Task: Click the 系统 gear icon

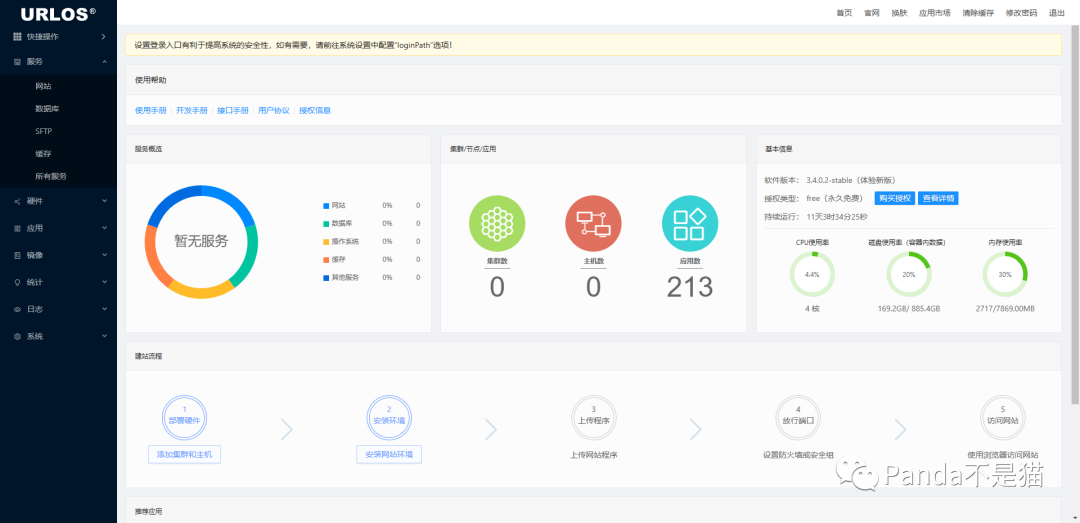Action: tap(18, 336)
